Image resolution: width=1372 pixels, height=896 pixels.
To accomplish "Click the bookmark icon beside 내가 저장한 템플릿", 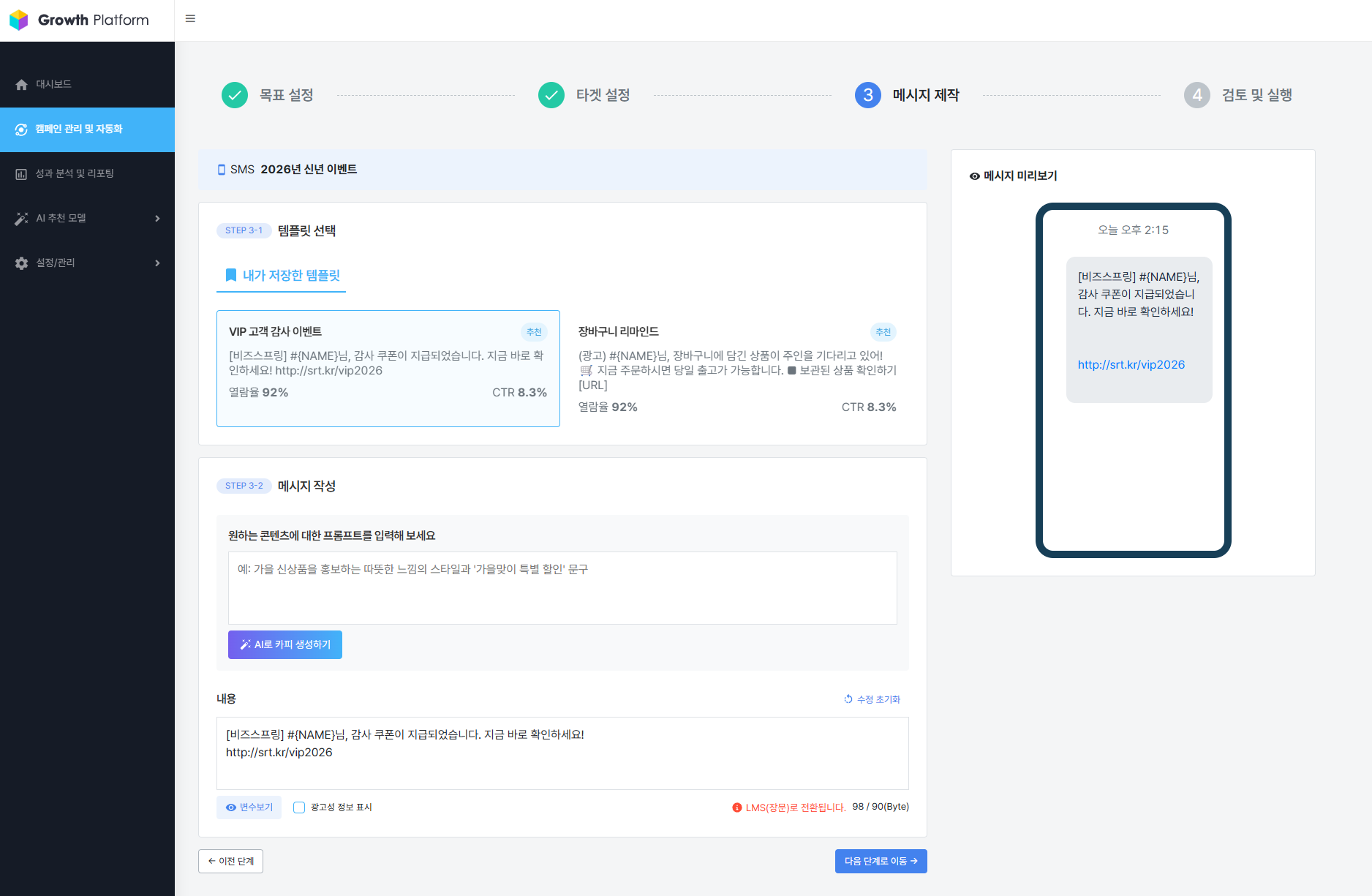I will 229,275.
